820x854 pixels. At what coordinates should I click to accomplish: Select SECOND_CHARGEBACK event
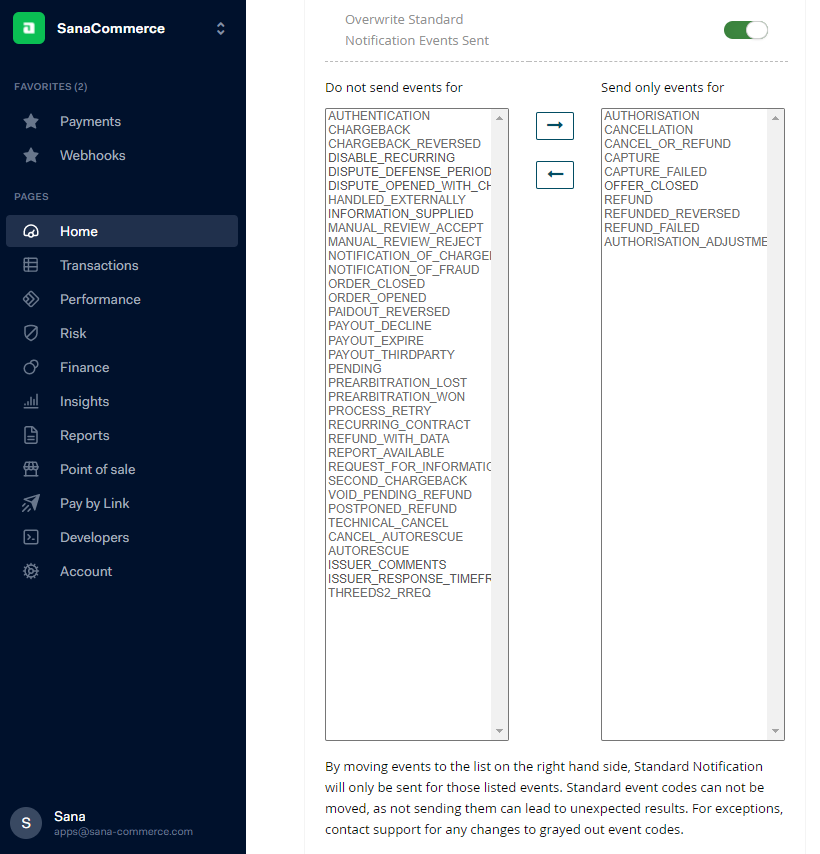(x=397, y=481)
